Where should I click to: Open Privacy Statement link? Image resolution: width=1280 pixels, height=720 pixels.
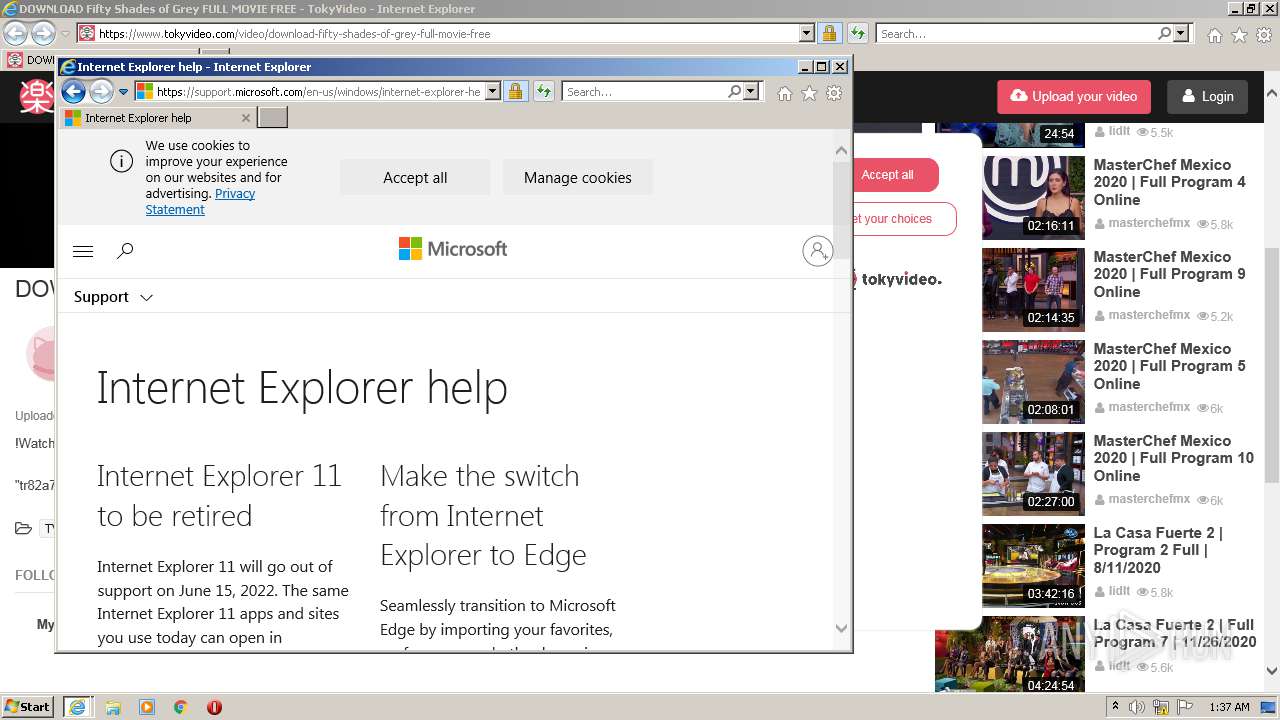coord(200,202)
